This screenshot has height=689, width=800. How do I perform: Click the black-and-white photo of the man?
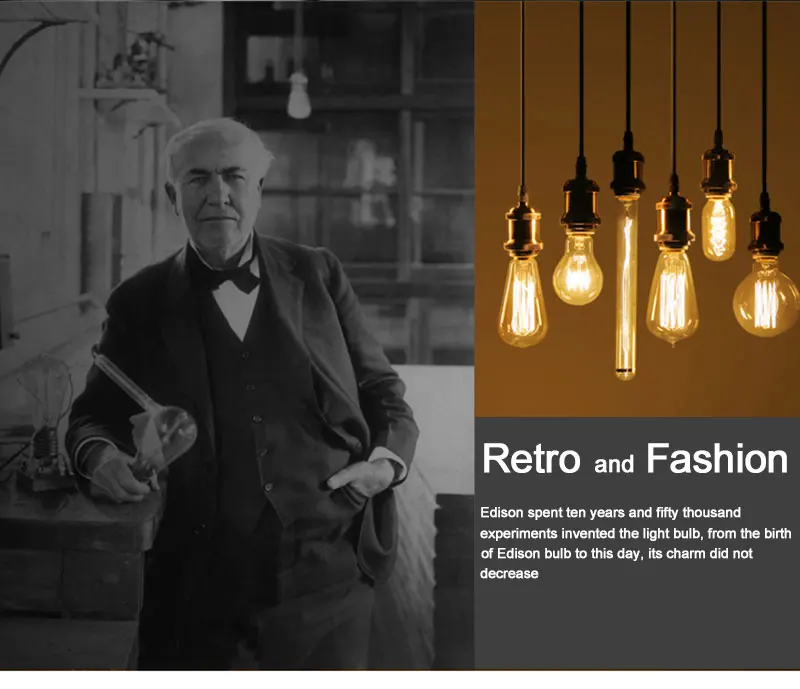click(x=237, y=335)
